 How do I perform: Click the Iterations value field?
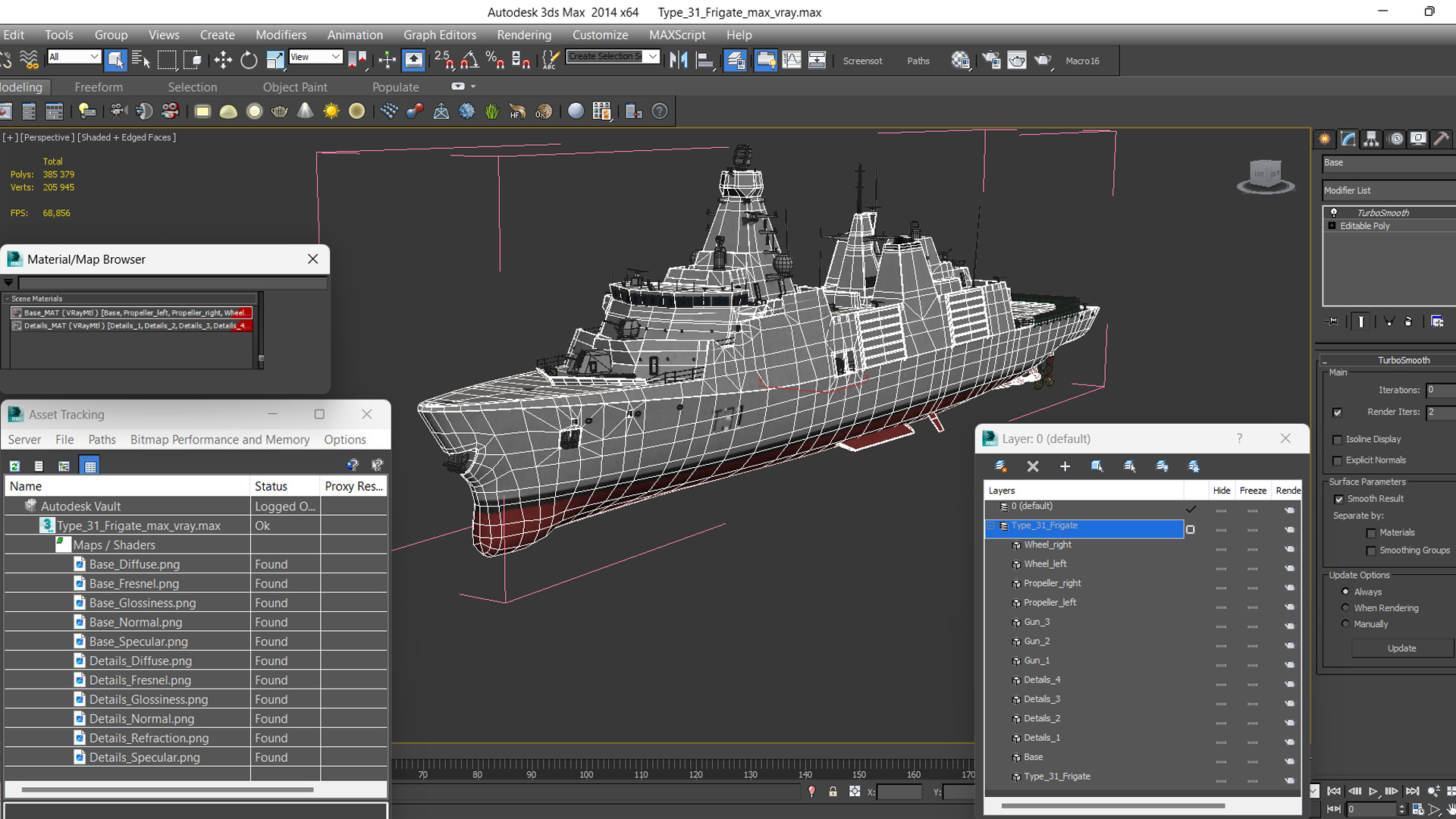(1440, 390)
